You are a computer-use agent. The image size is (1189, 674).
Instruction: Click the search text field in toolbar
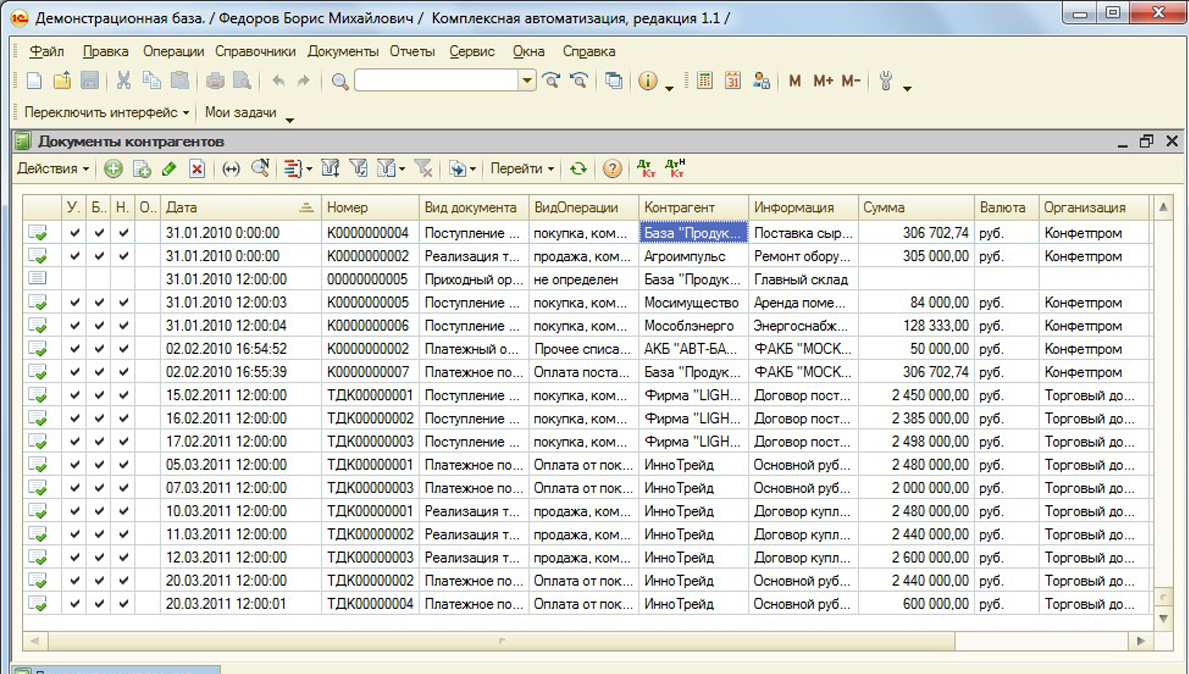[436, 81]
